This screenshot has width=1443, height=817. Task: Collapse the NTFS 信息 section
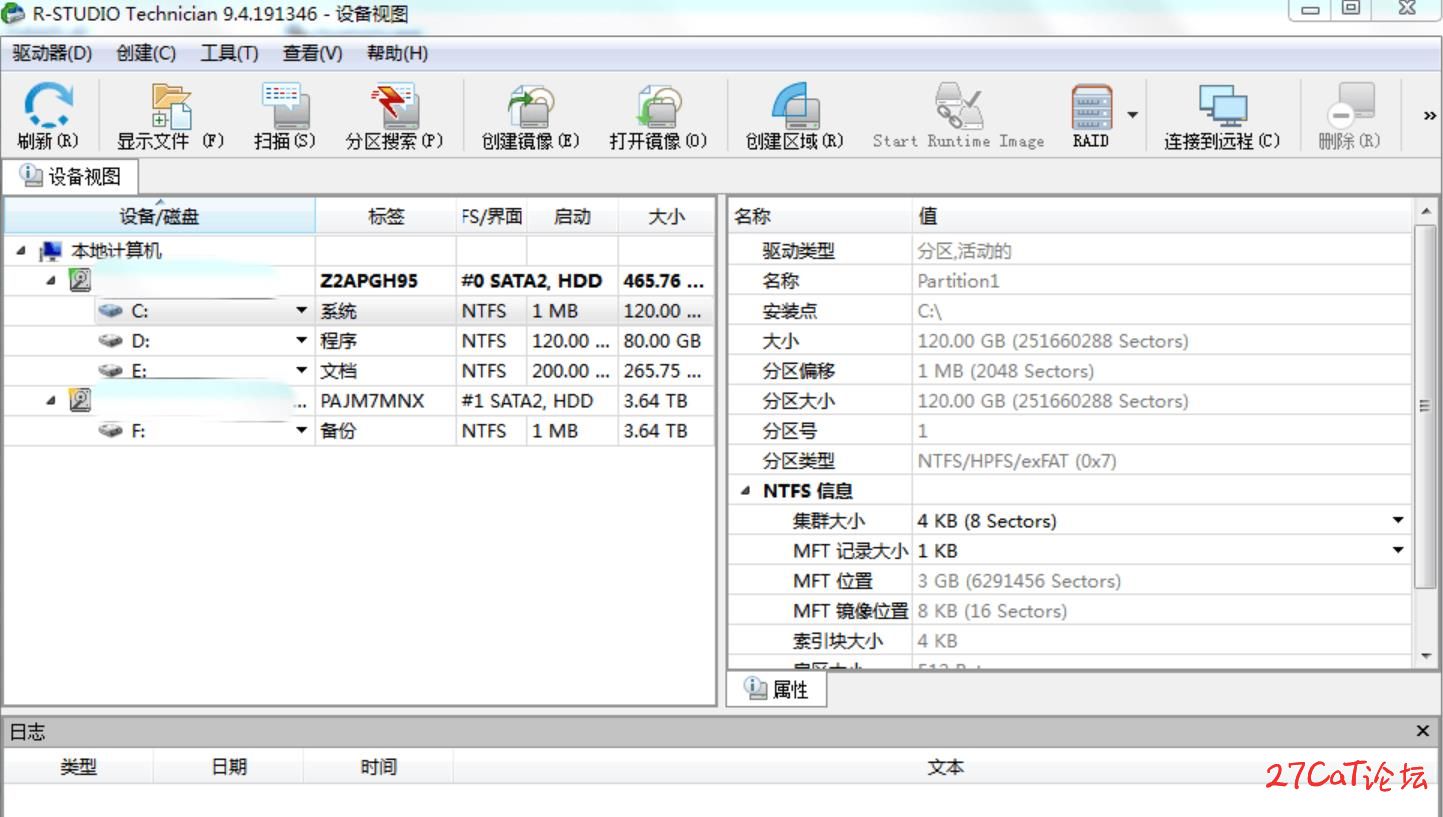pos(745,491)
